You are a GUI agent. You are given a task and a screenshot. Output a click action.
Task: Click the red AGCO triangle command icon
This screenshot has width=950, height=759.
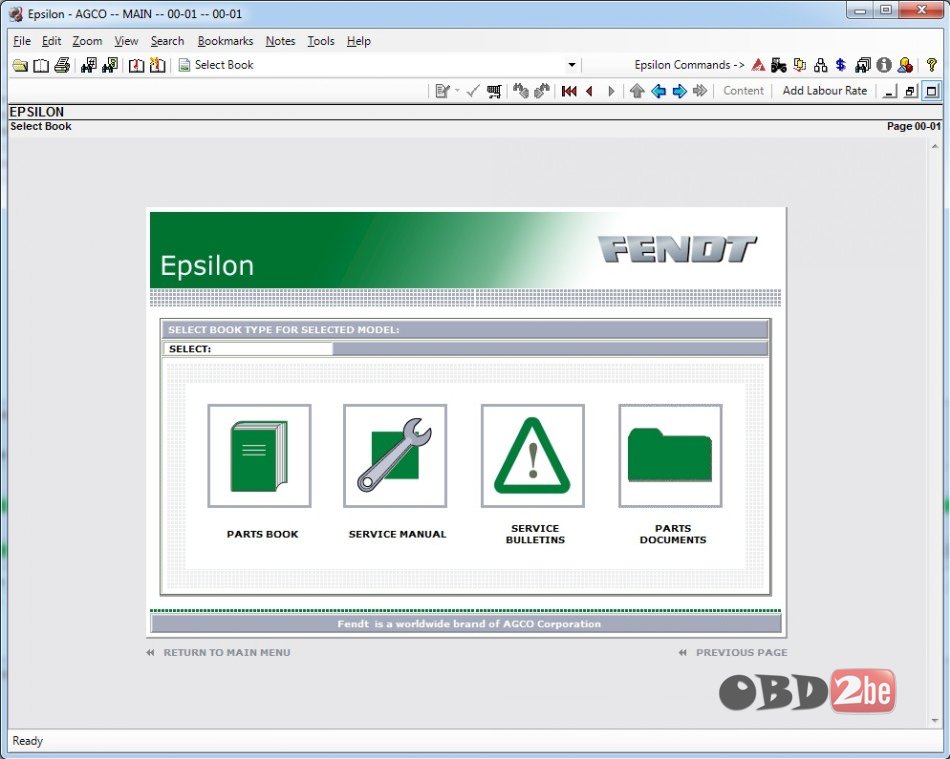click(x=758, y=65)
